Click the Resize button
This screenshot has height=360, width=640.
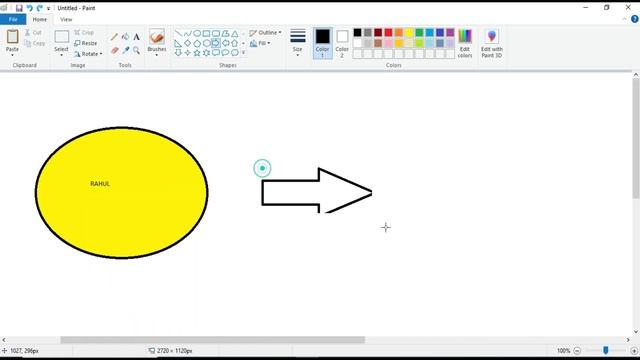point(86,43)
